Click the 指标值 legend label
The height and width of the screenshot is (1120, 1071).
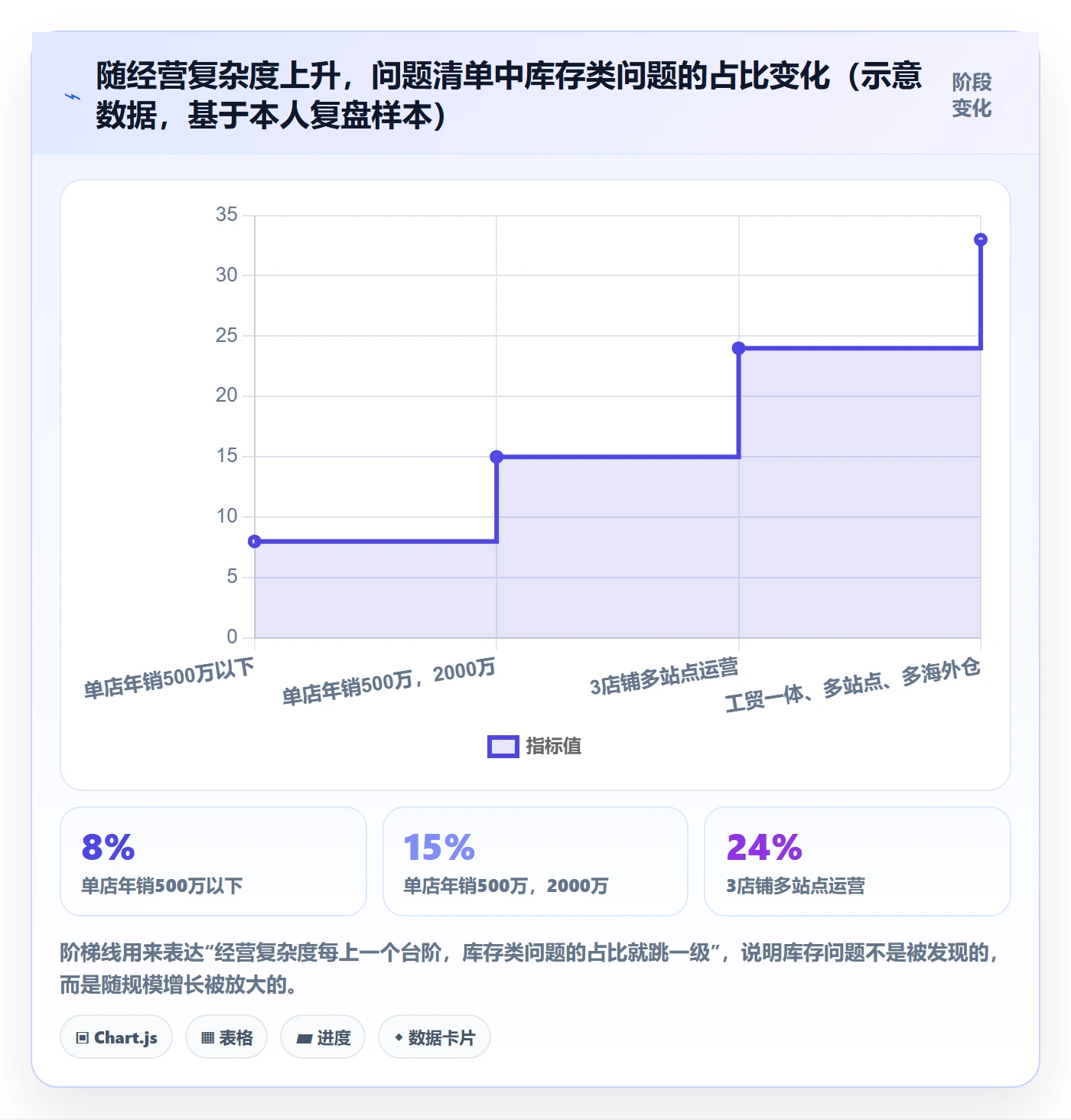coord(554,746)
